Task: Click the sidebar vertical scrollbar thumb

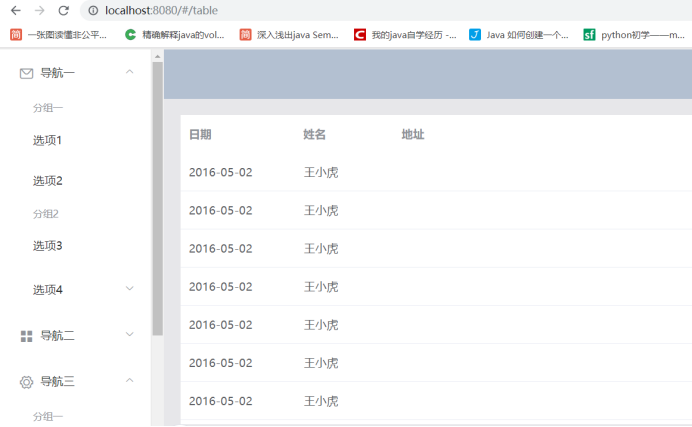Action: point(158,199)
